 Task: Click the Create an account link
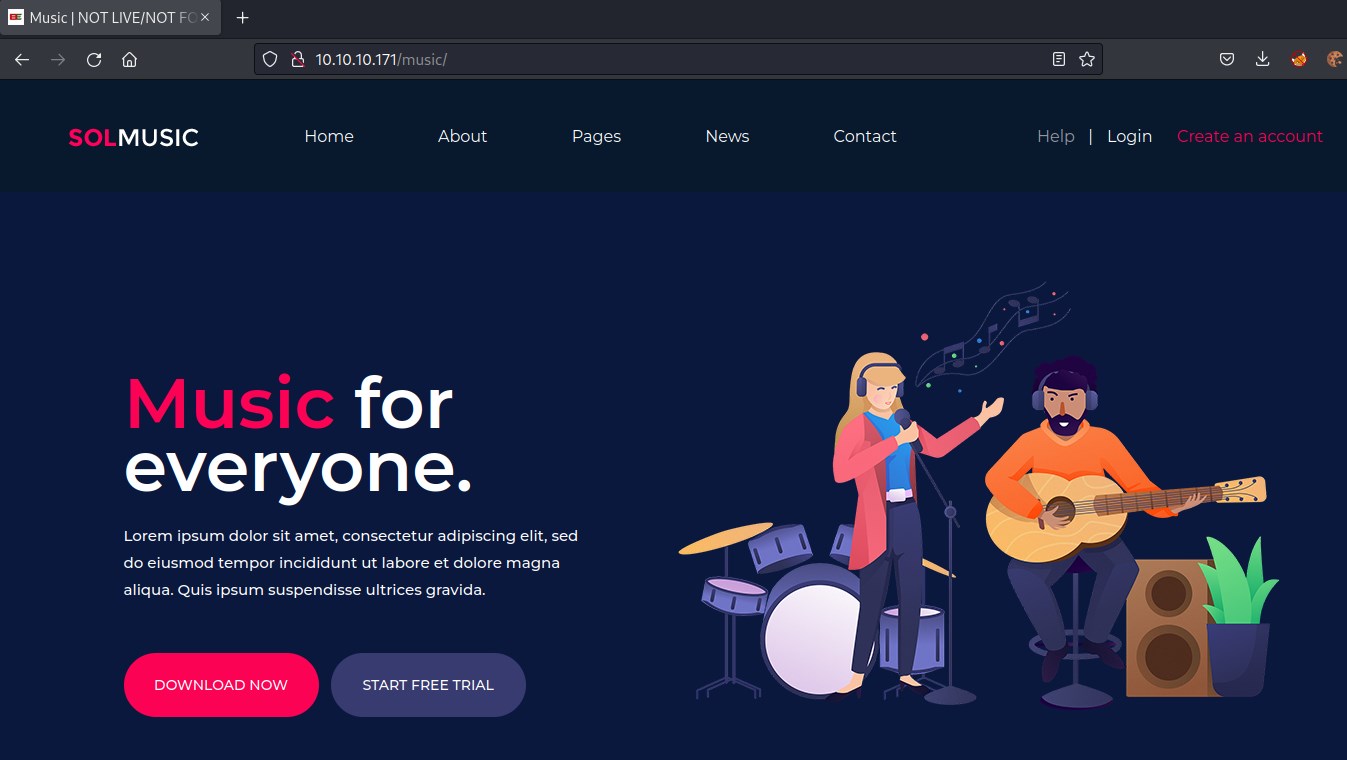click(1250, 137)
